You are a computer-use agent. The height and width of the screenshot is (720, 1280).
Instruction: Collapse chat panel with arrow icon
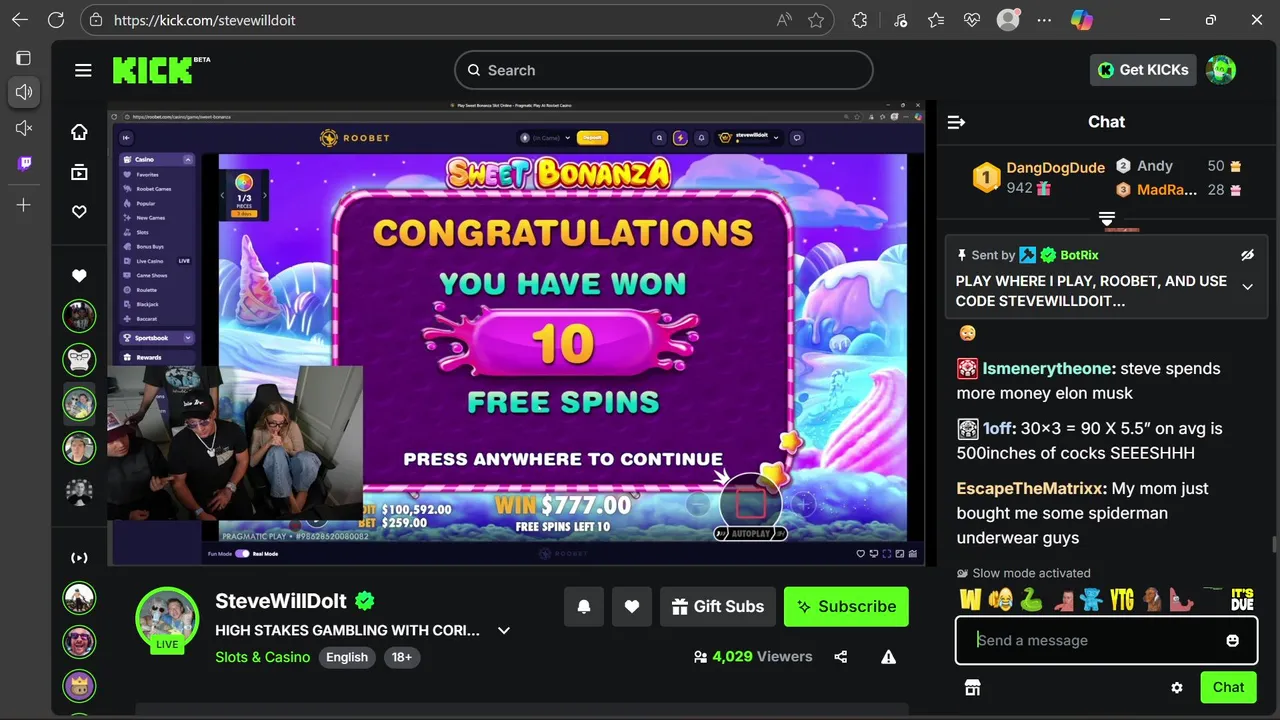click(956, 122)
